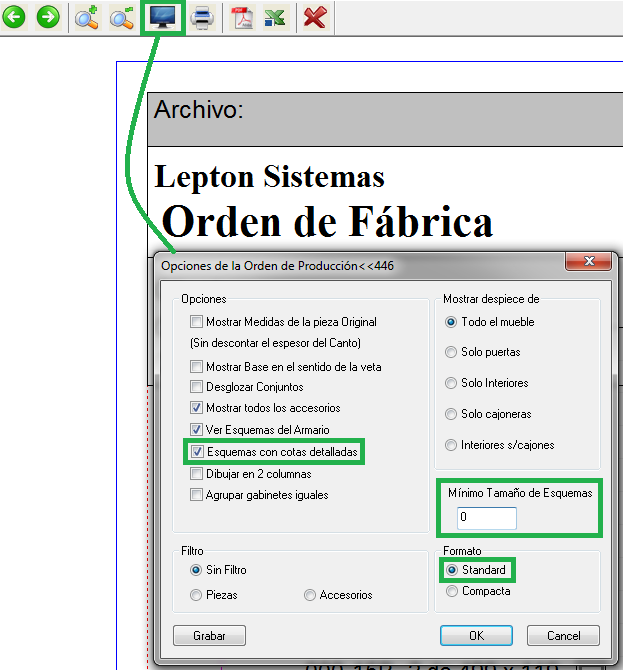Click the Grabar button
The image size is (623, 670).
pos(209,635)
